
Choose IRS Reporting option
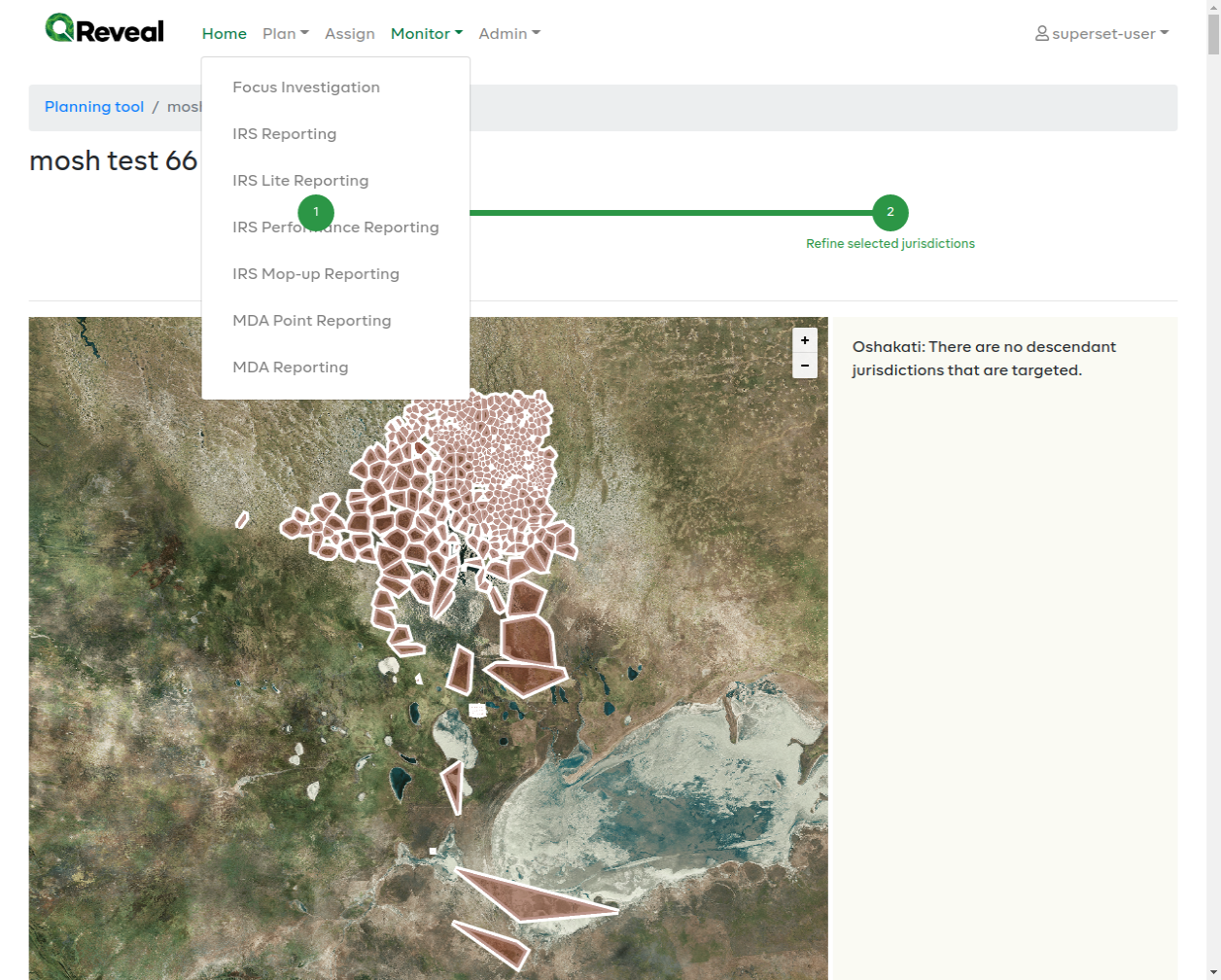tap(284, 133)
